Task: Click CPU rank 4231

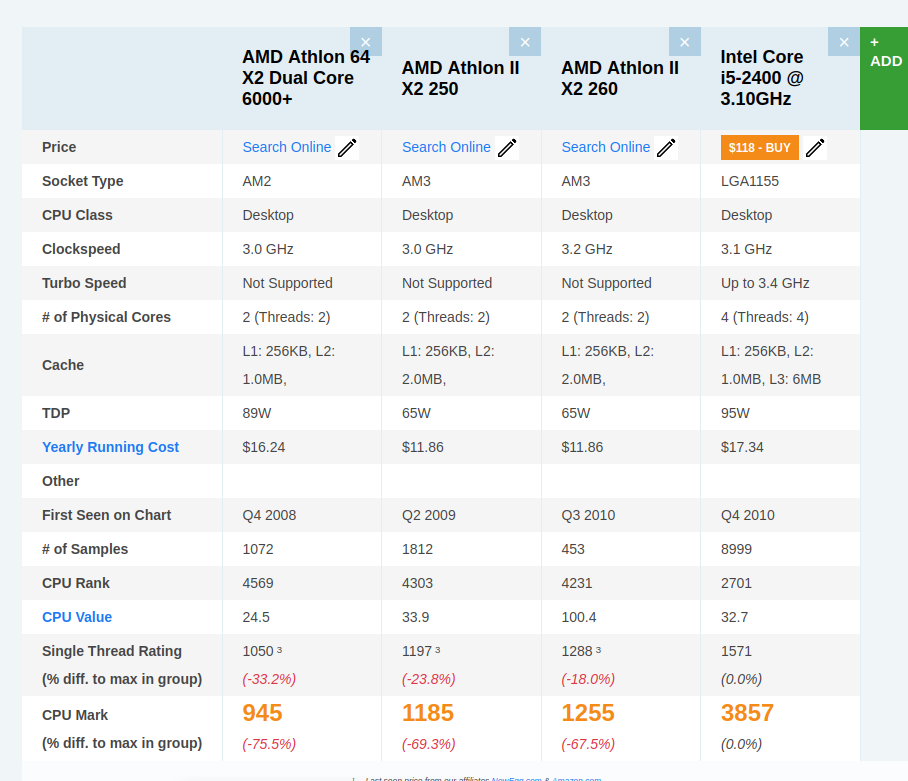Action: coord(577,583)
